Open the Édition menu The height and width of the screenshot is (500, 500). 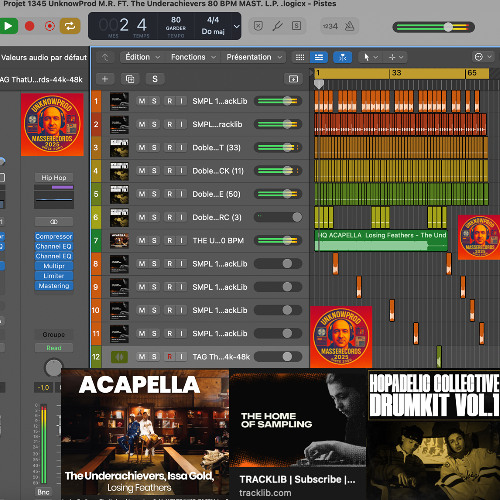tap(142, 57)
